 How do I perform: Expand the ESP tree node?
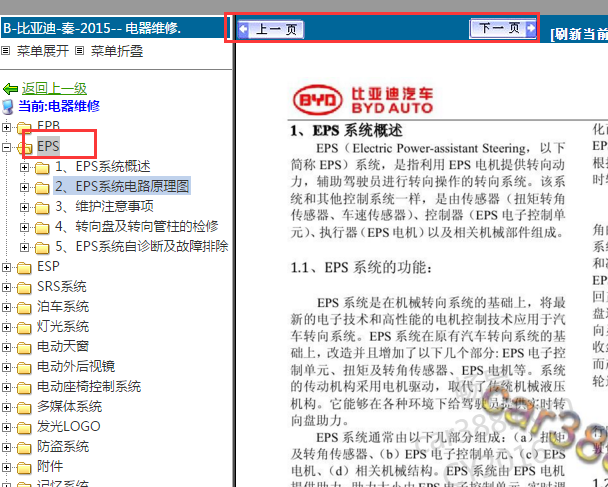[6, 267]
